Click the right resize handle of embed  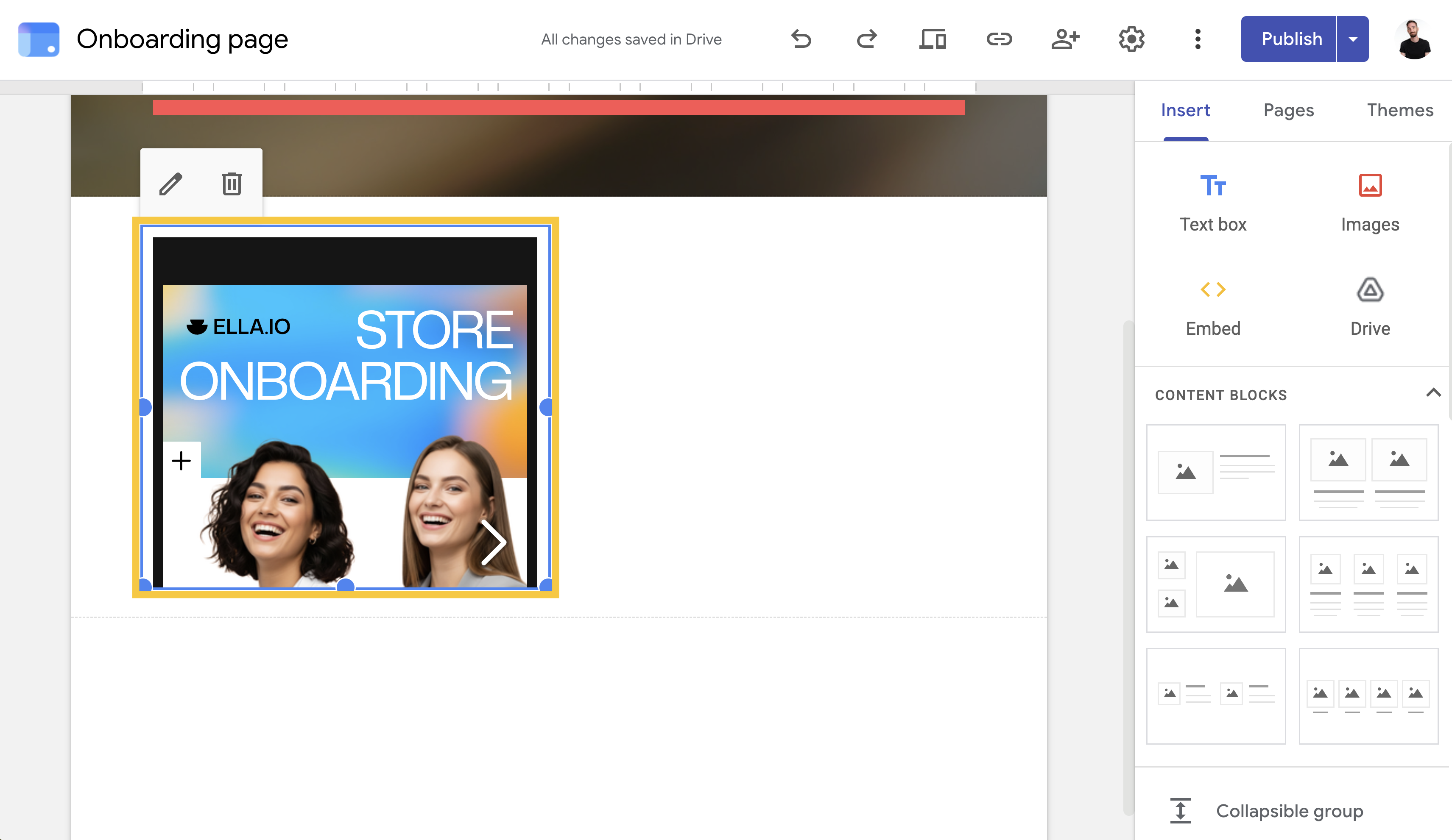pyautogui.click(x=546, y=408)
